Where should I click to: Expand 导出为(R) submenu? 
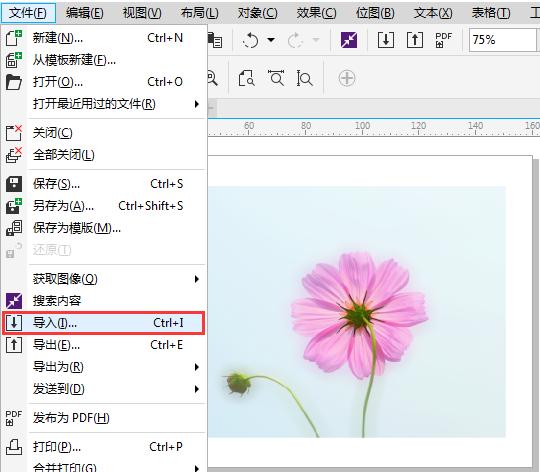click(x=104, y=367)
